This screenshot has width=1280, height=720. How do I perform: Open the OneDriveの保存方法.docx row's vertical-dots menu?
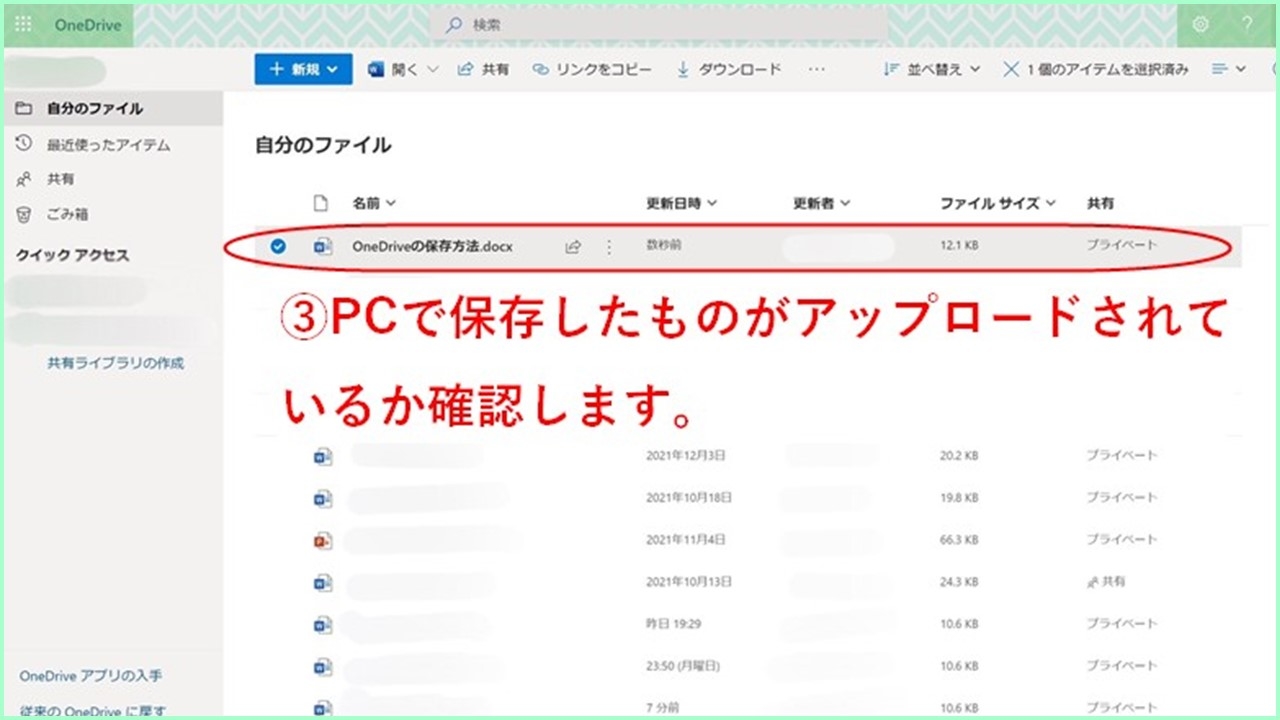point(609,246)
